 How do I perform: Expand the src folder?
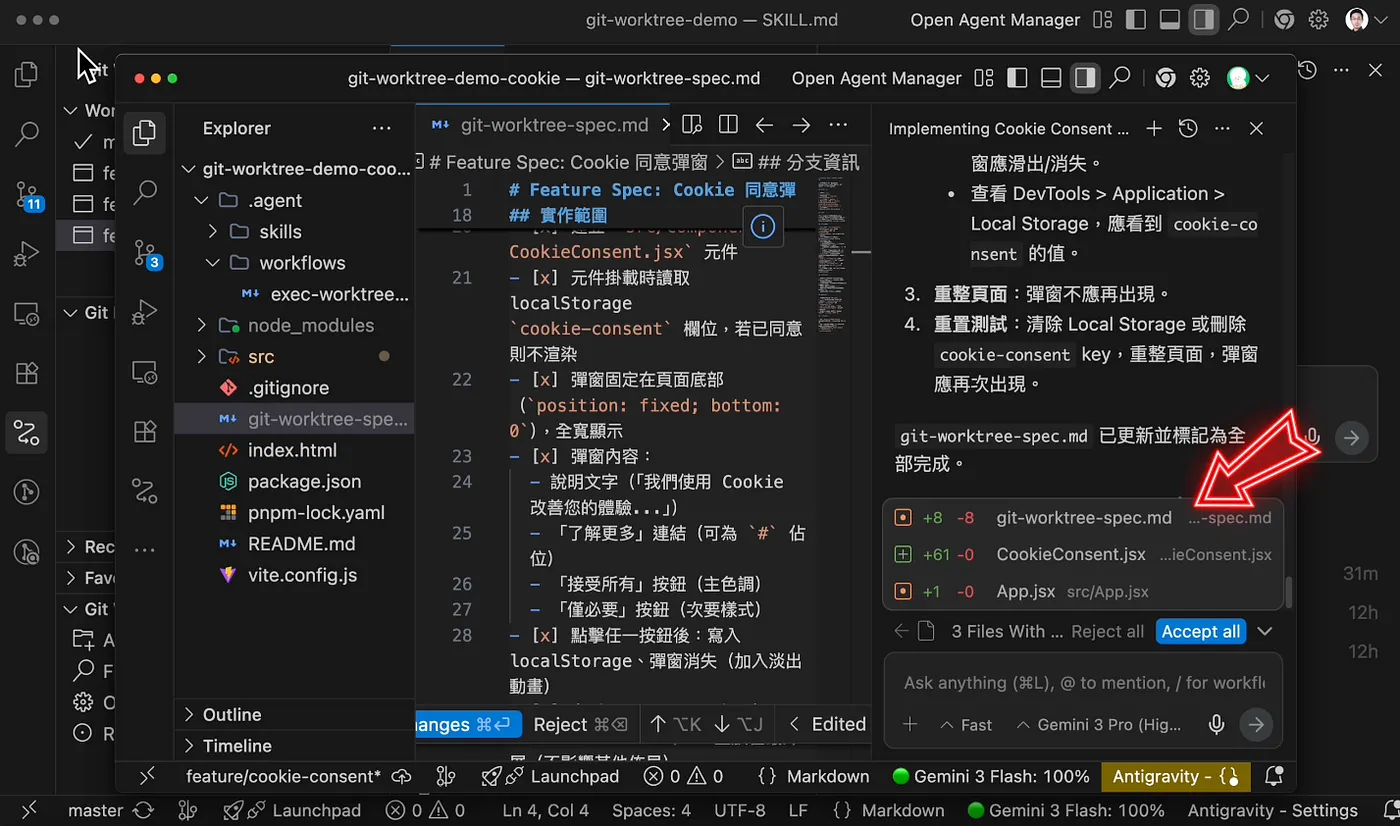click(x=202, y=357)
